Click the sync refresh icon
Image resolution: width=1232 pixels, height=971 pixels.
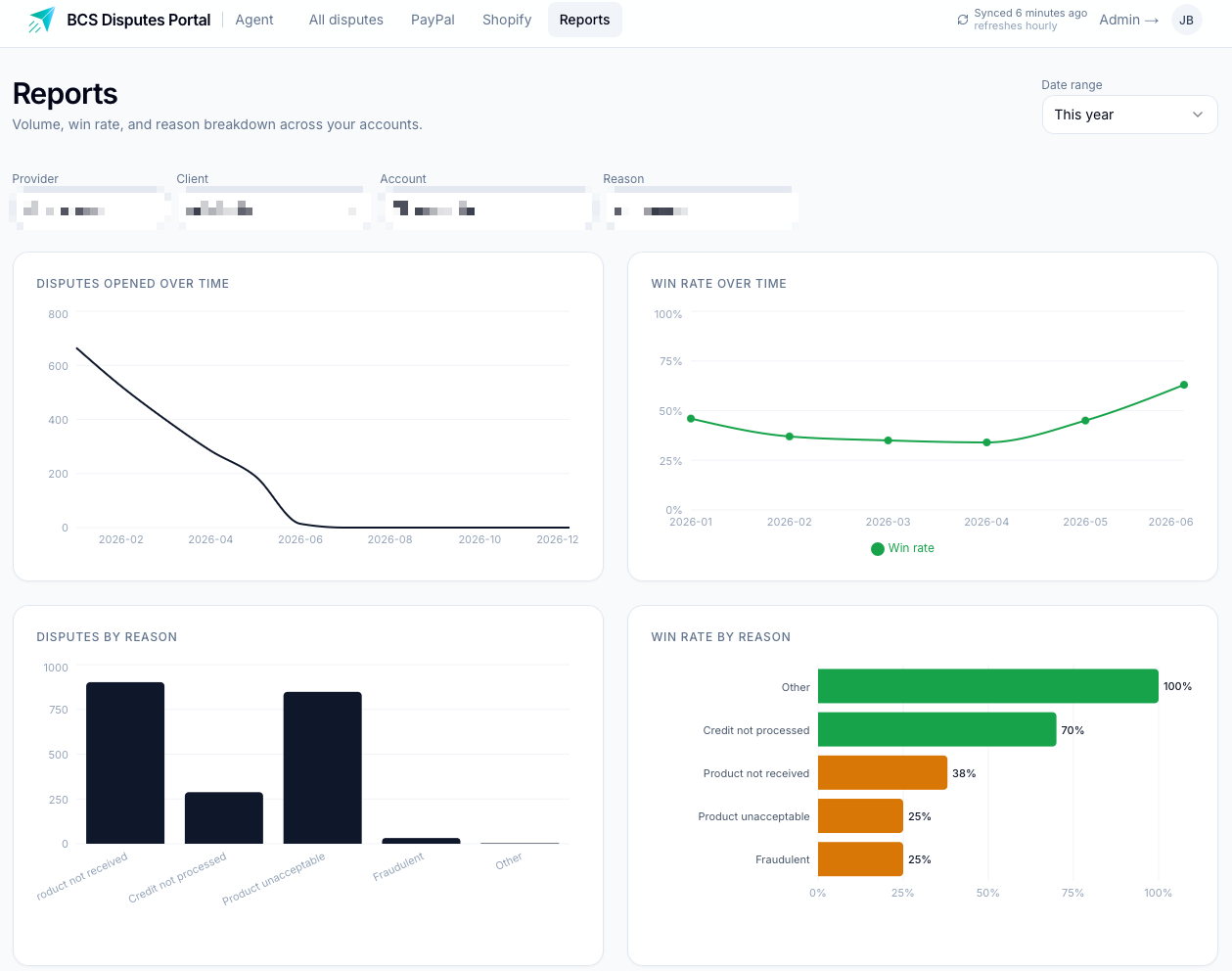[963, 20]
